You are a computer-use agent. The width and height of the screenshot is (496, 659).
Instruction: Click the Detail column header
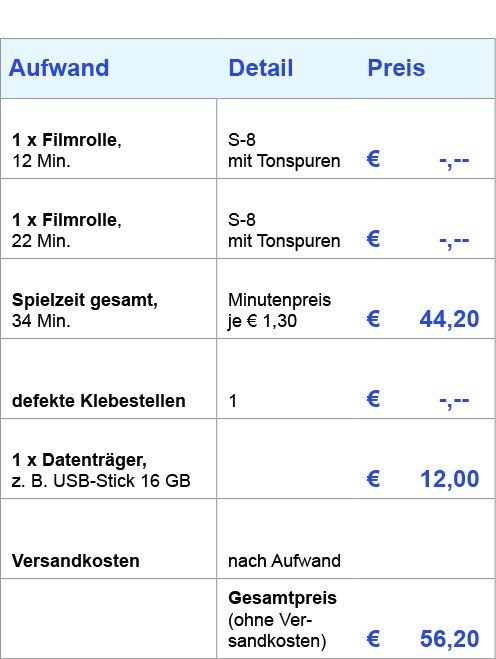point(261,68)
